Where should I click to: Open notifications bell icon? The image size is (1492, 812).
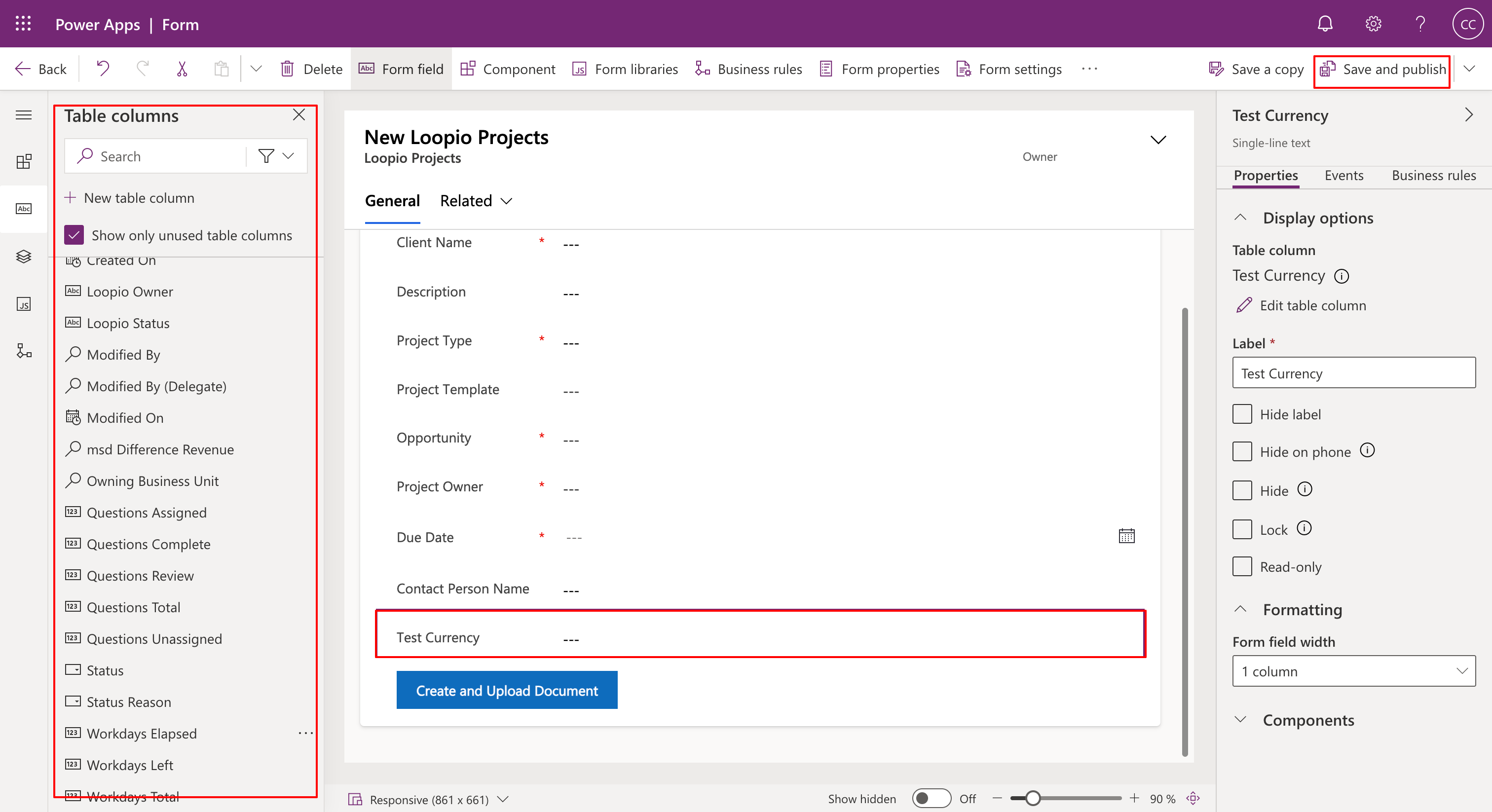point(1325,24)
